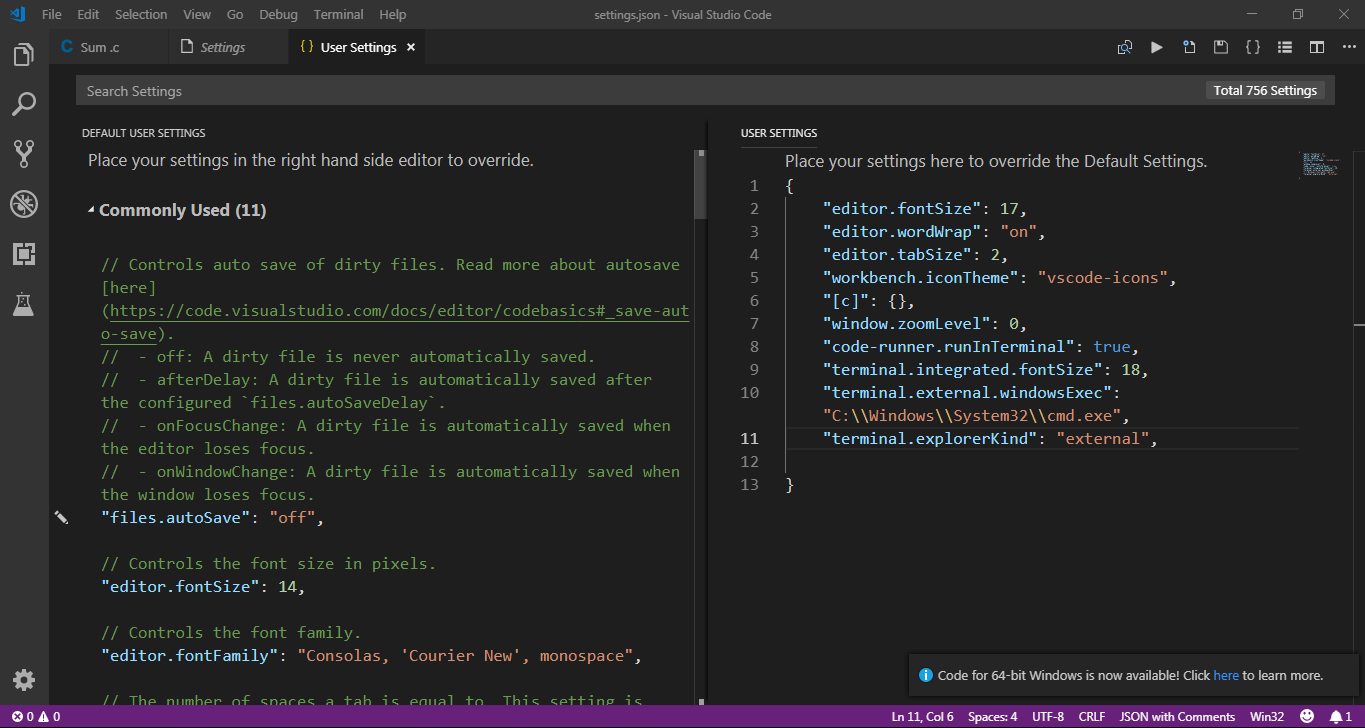Click the default "editor.fontSize": 14 line
The image size is (1365, 728).
pyautogui.click(x=203, y=586)
